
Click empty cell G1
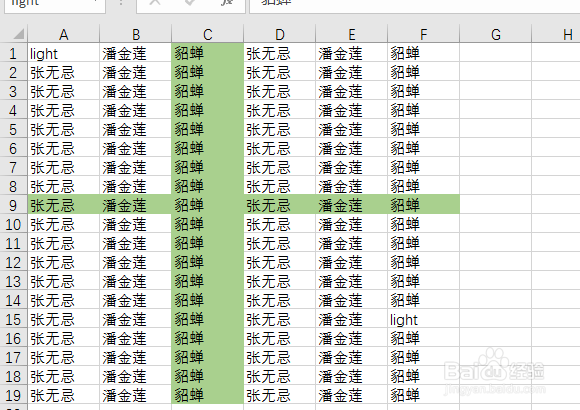point(496,53)
